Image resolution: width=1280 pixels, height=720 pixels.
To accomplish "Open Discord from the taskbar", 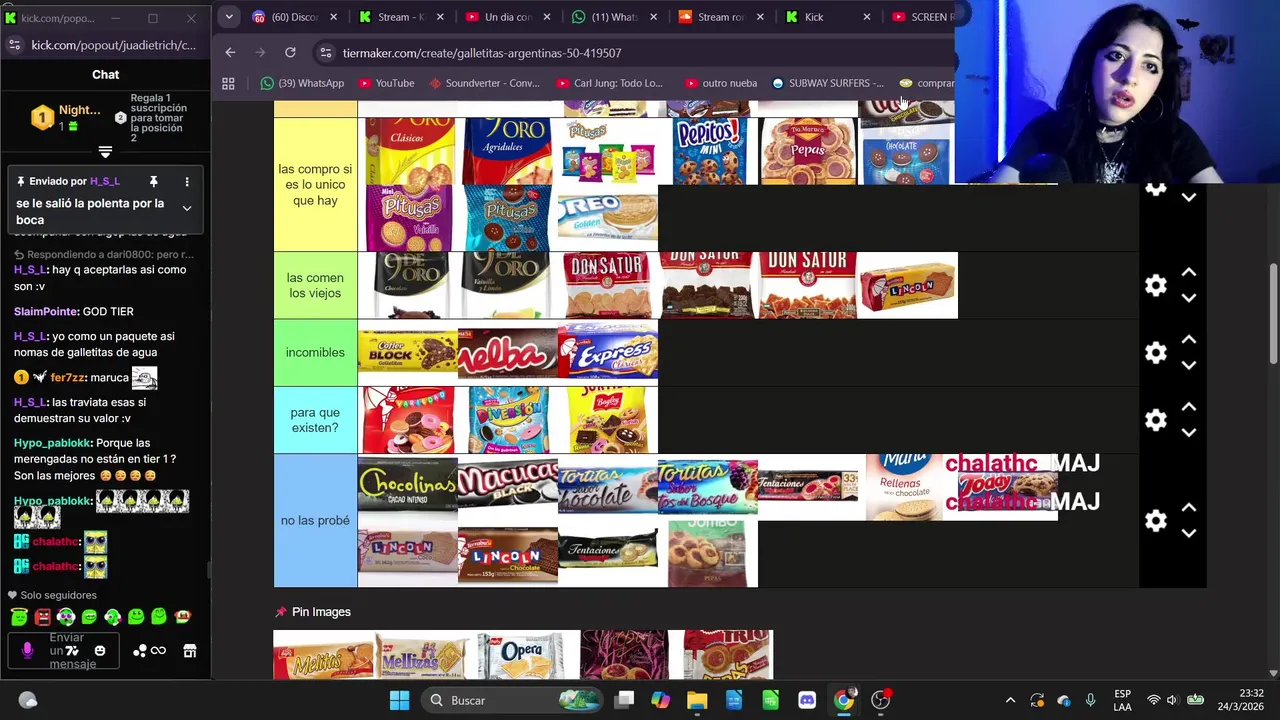I will pos(807,700).
